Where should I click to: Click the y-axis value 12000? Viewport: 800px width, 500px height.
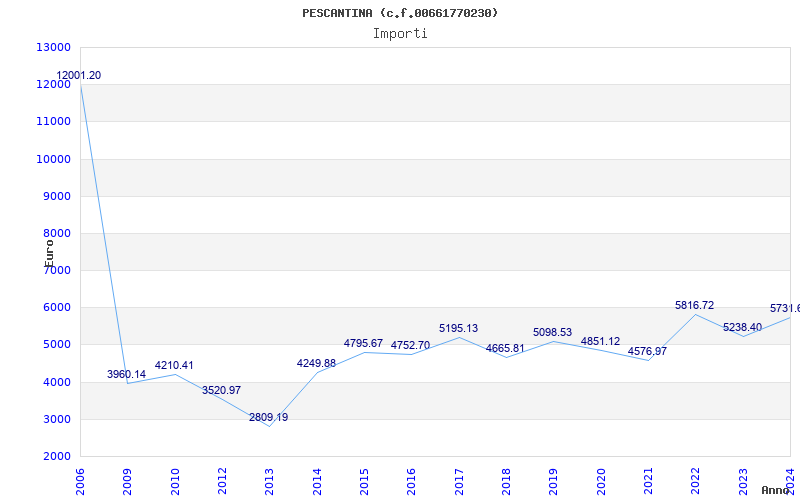click(x=54, y=85)
